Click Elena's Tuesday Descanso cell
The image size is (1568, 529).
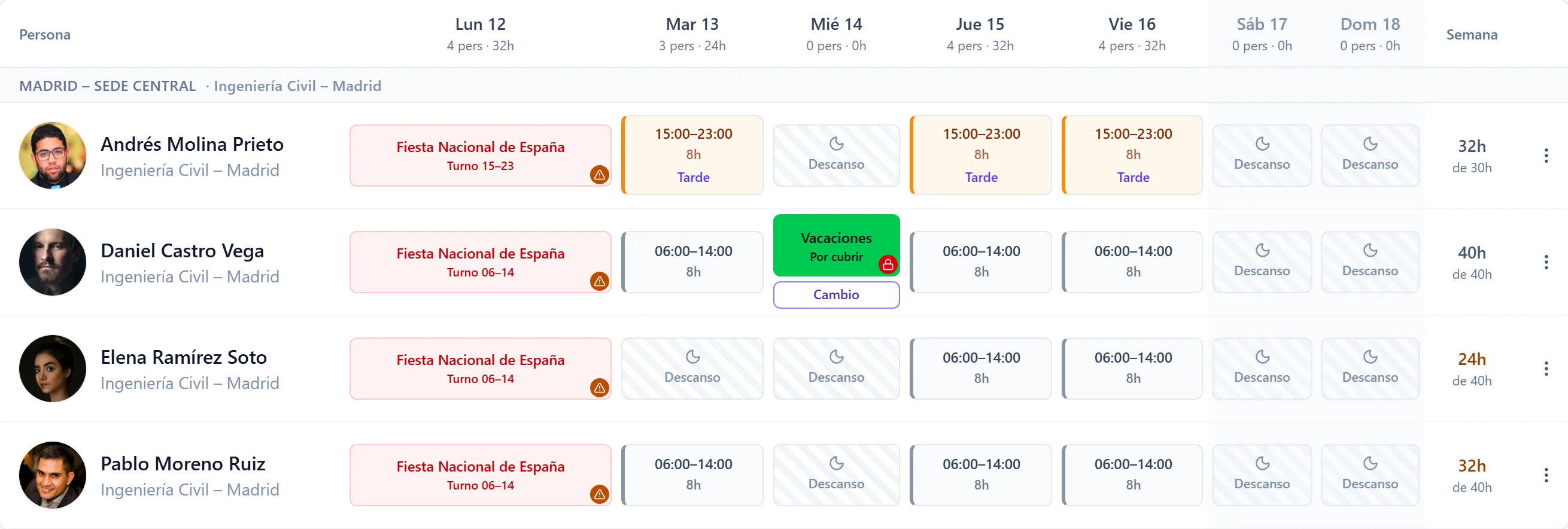pyautogui.click(x=692, y=369)
